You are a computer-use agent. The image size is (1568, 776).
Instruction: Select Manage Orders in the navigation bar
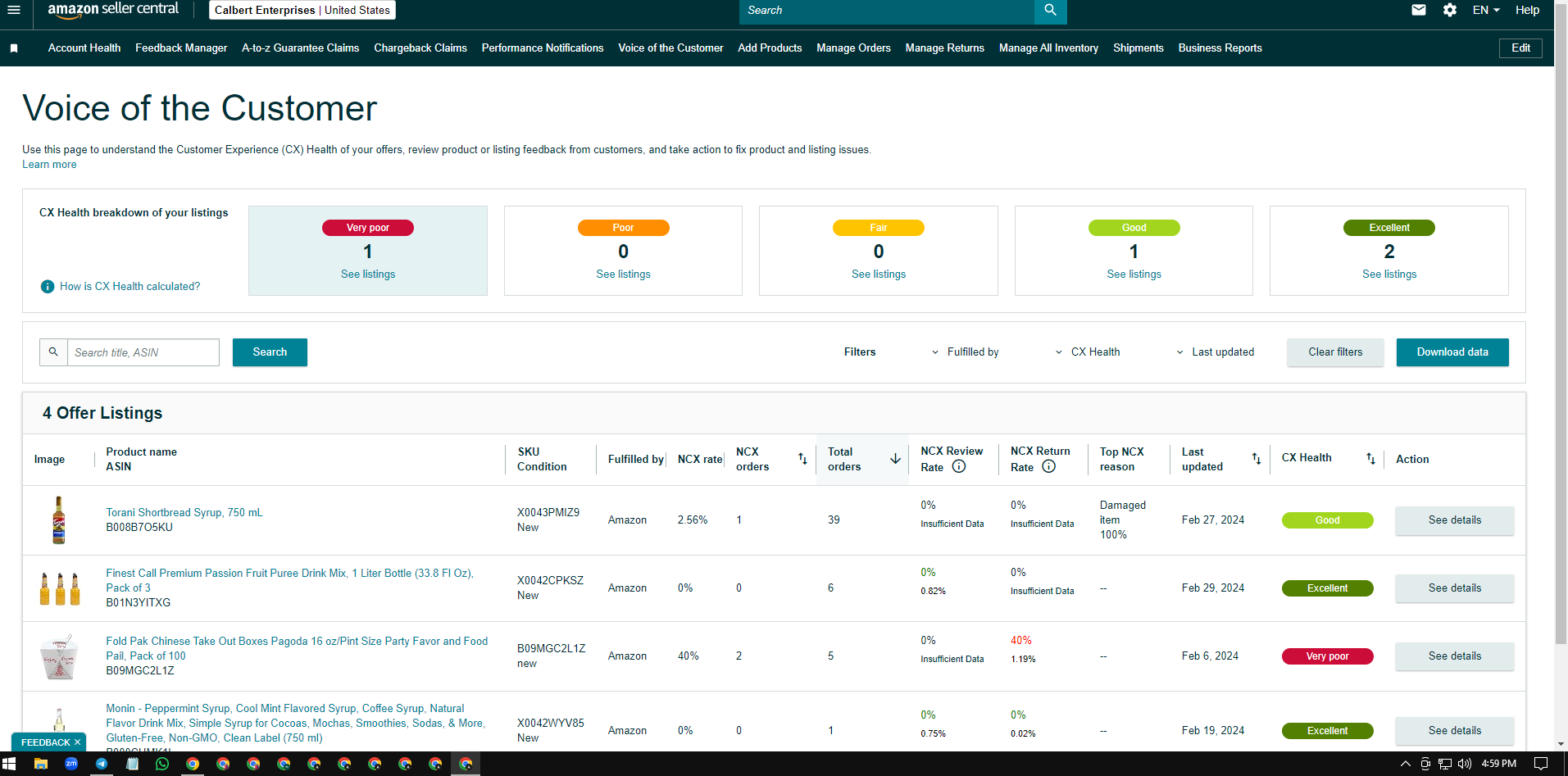(x=853, y=48)
